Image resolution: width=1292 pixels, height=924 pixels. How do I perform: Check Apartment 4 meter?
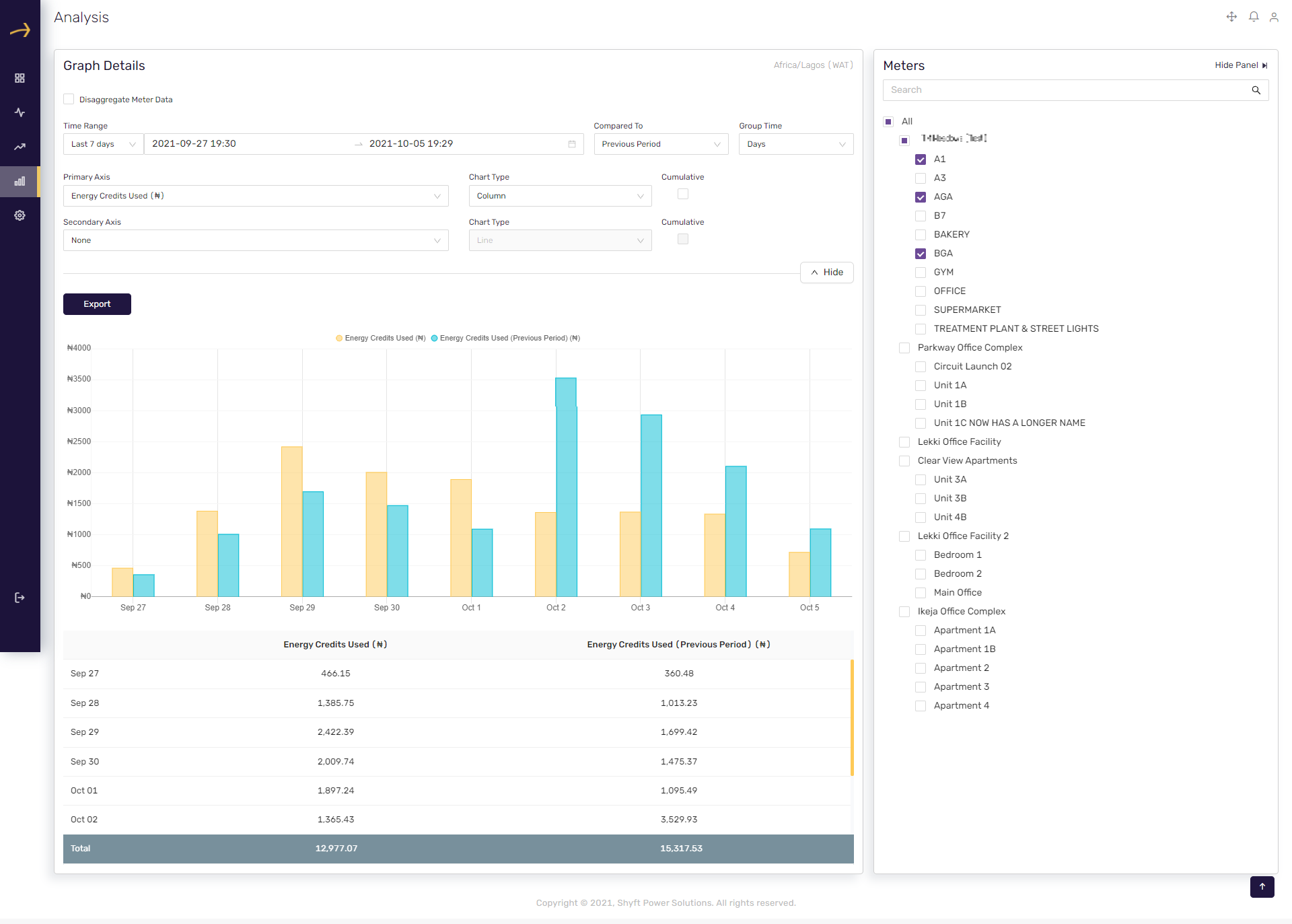click(x=921, y=706)
